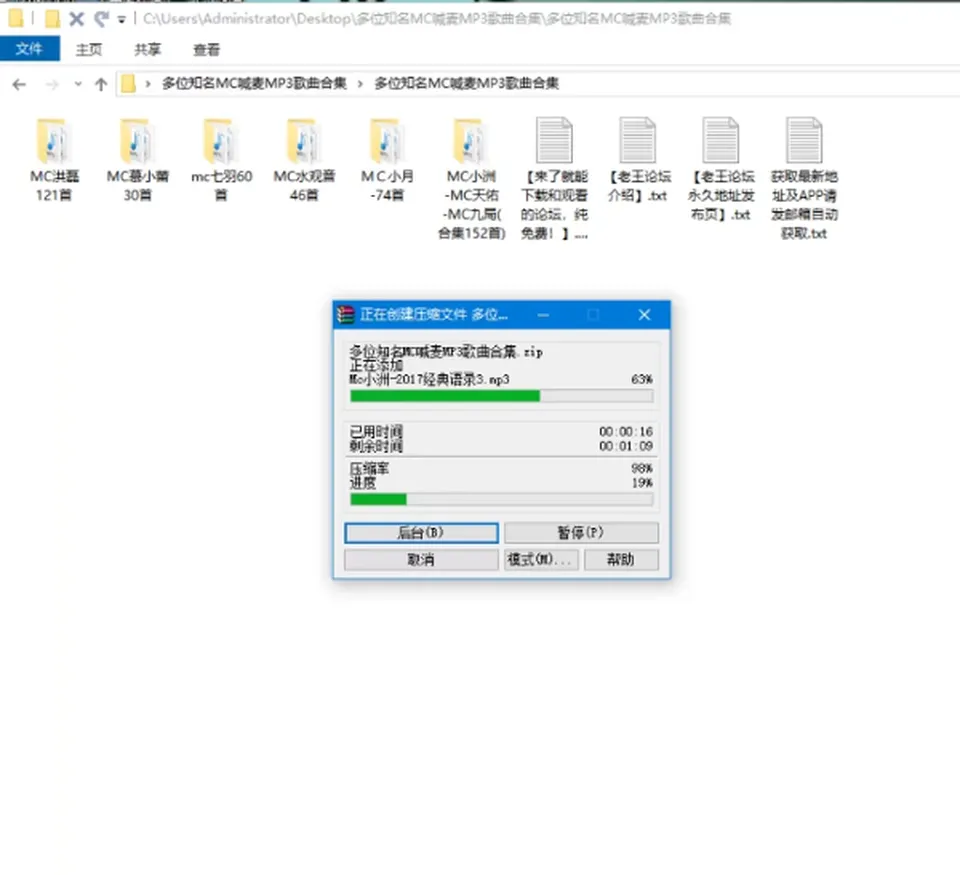Image resolution: width=960 pixels, height=875 pixels.
Task: Click the first breadcrumb 多位知名MC喊麦MP3歌曲合集
Action: 254,84
